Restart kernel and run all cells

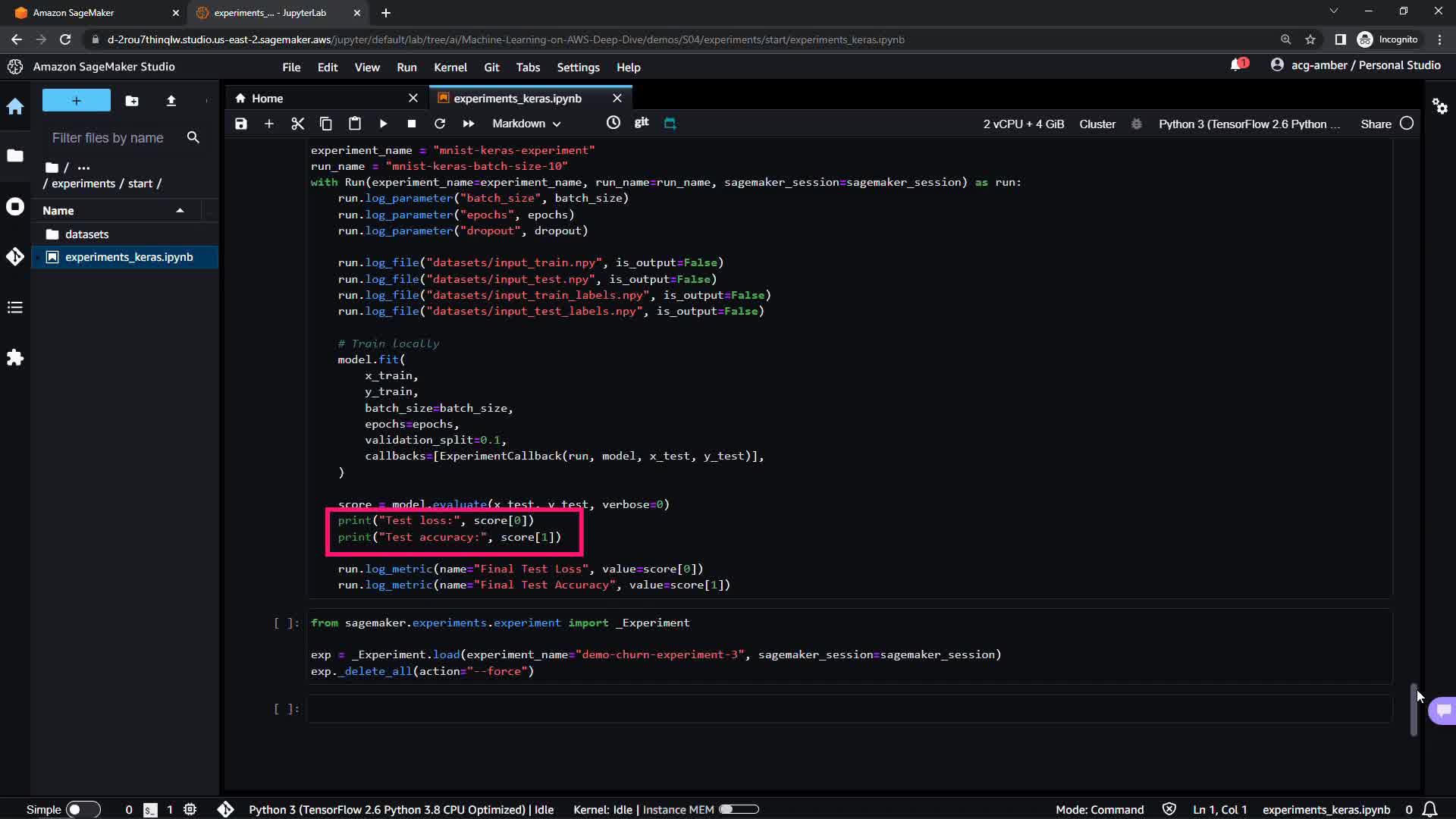(x=469, y=124)
